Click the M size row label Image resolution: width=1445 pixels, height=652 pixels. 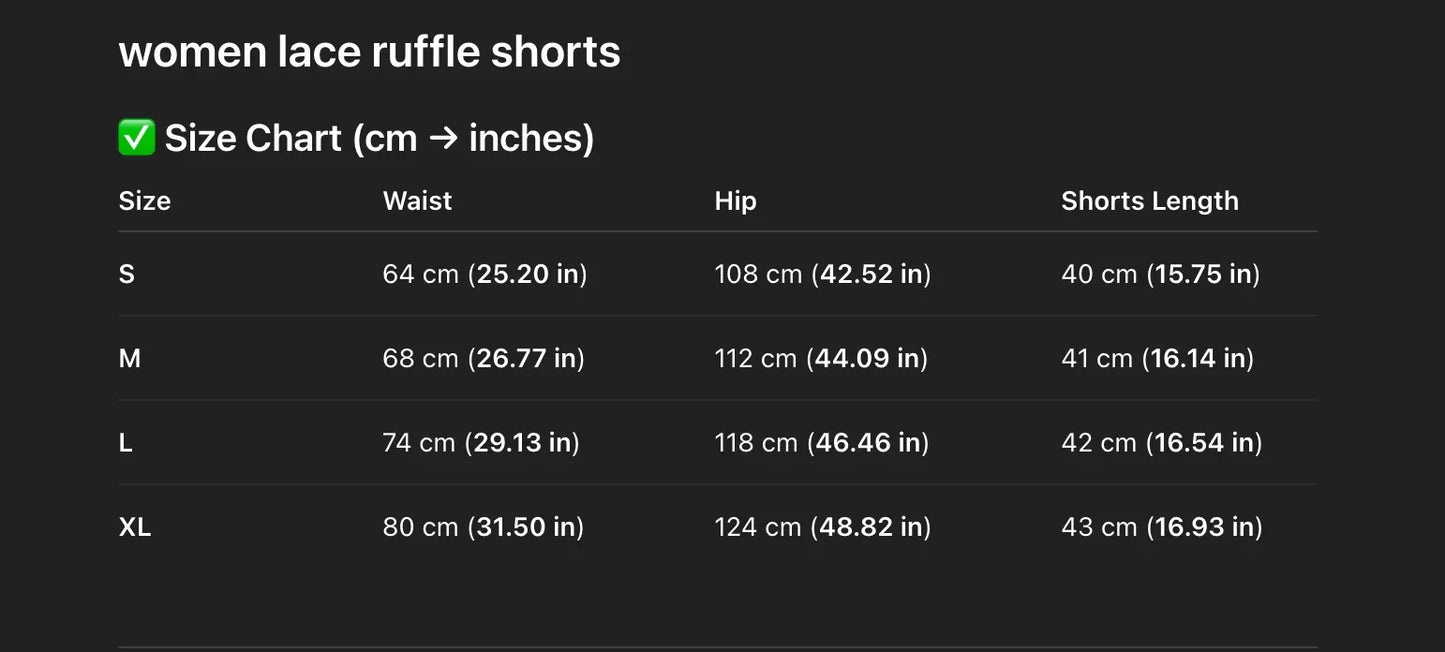click(x=130, y=358)
